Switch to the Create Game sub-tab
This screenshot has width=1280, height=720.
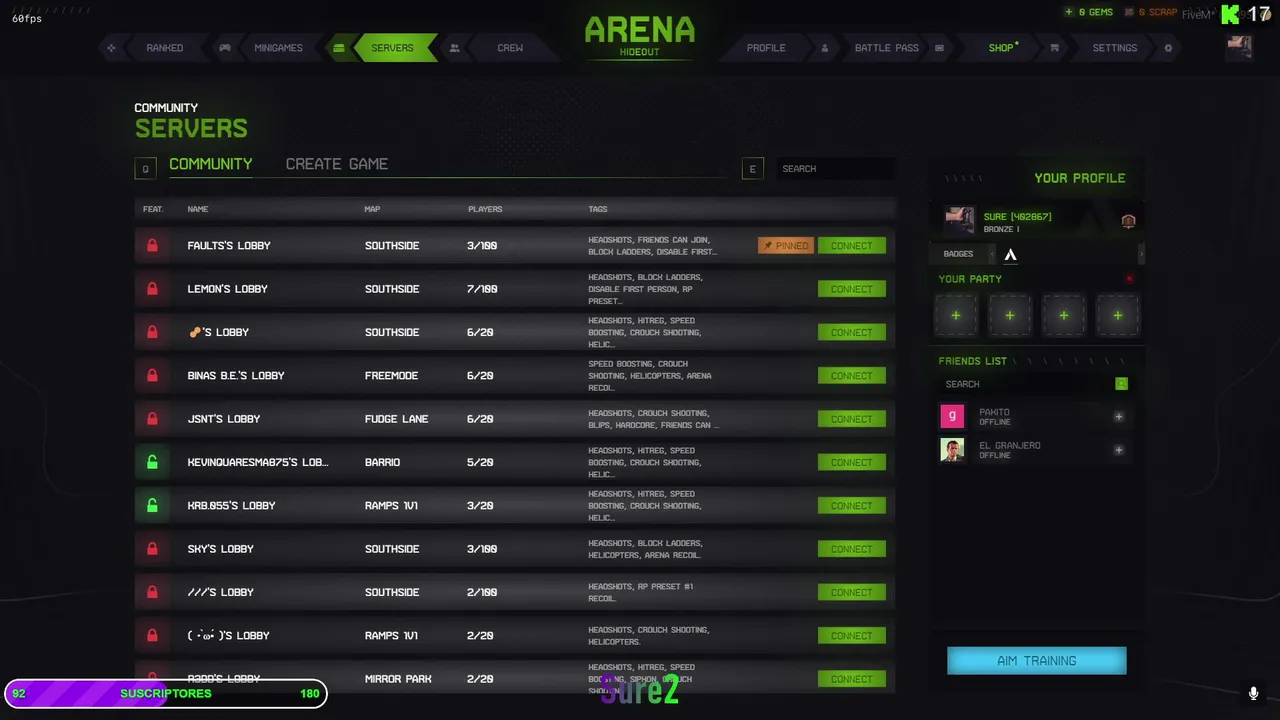tap(337, 164)
